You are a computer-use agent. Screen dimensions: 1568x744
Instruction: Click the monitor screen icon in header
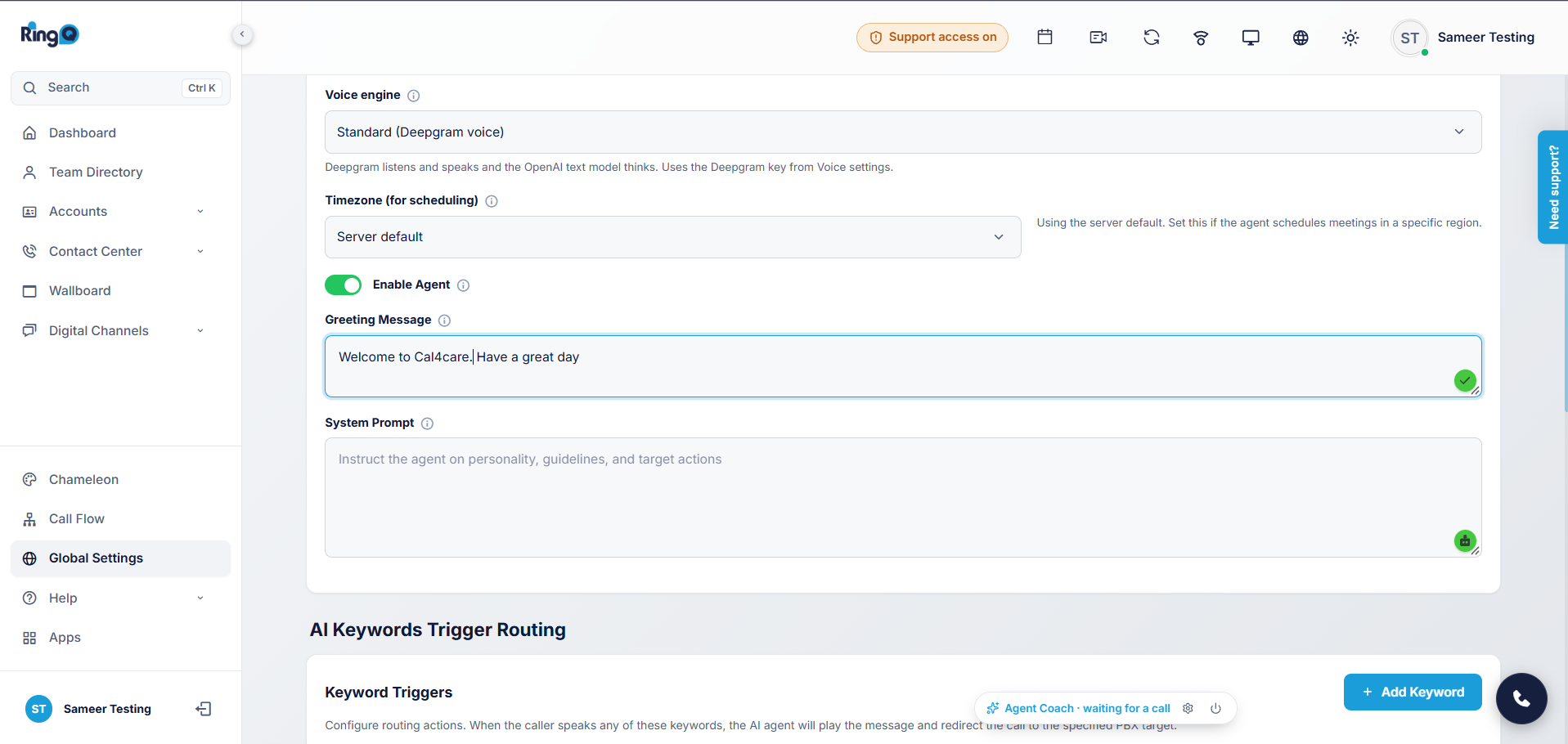[1251, 38]
